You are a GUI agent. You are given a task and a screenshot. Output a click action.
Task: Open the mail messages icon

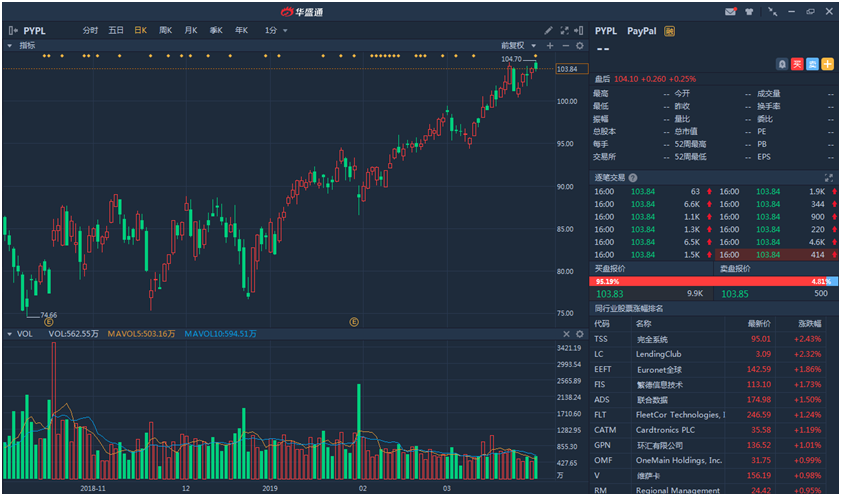(x=731, y=12)
